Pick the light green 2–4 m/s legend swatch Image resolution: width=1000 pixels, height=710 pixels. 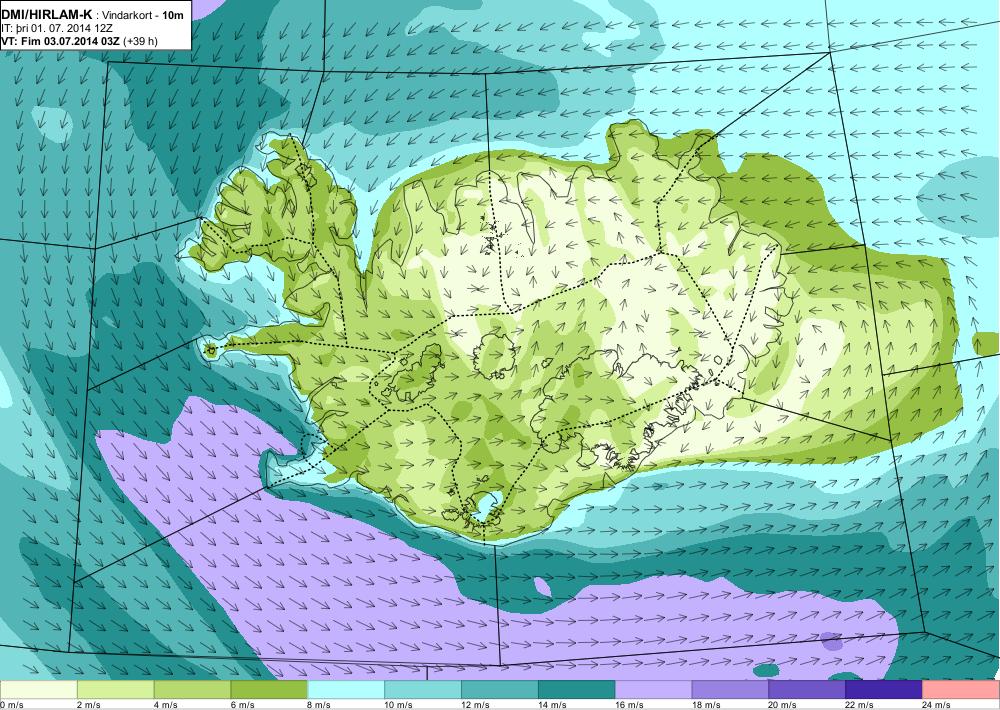(115, 690)
